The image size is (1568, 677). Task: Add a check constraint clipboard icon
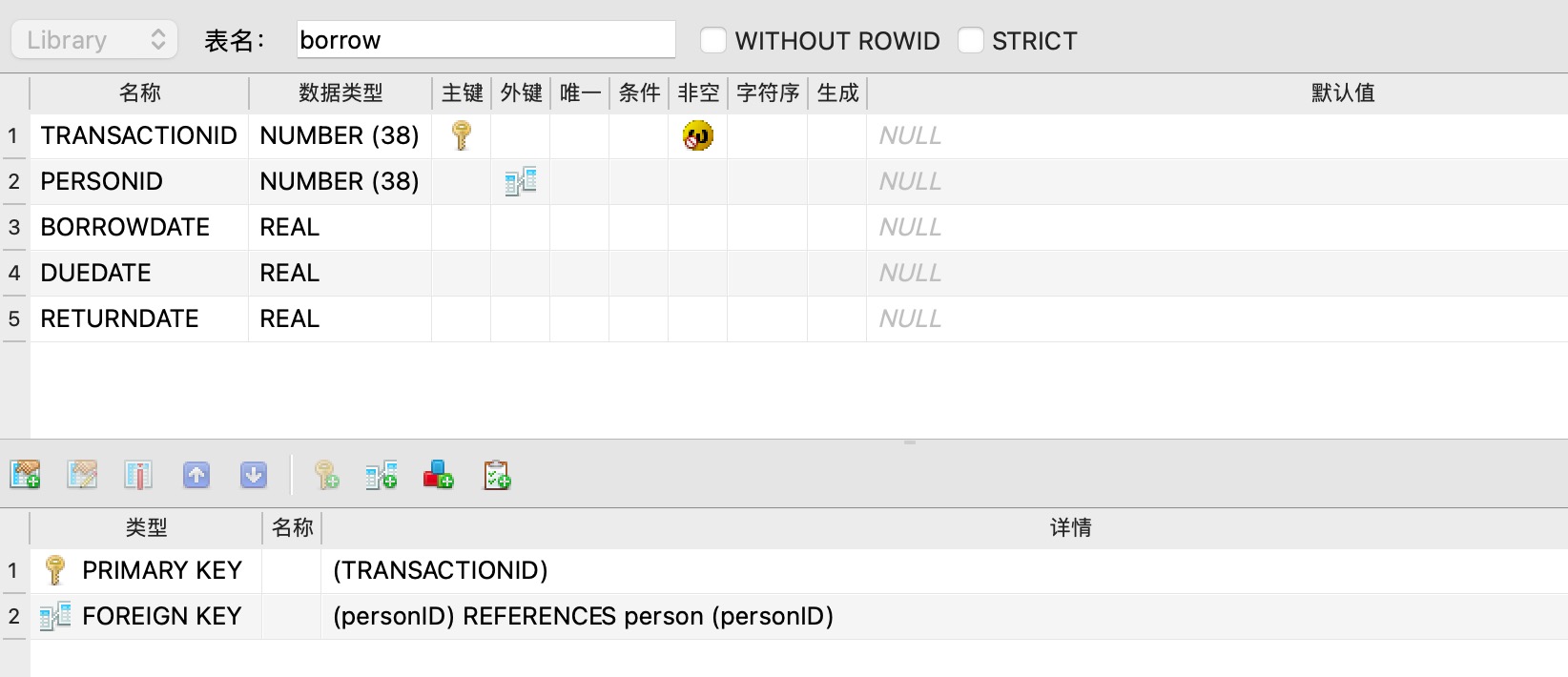pos(497,474)
